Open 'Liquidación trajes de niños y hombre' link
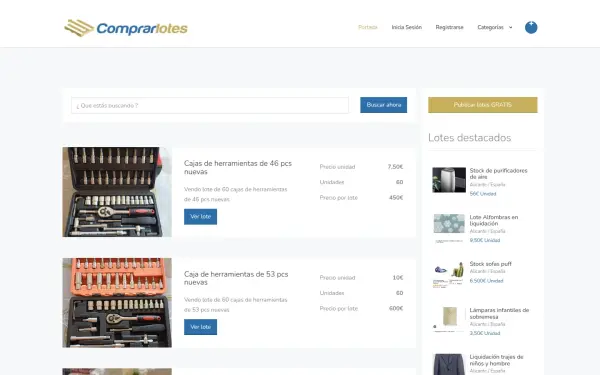The image size is (600, 375). (496, 360)
